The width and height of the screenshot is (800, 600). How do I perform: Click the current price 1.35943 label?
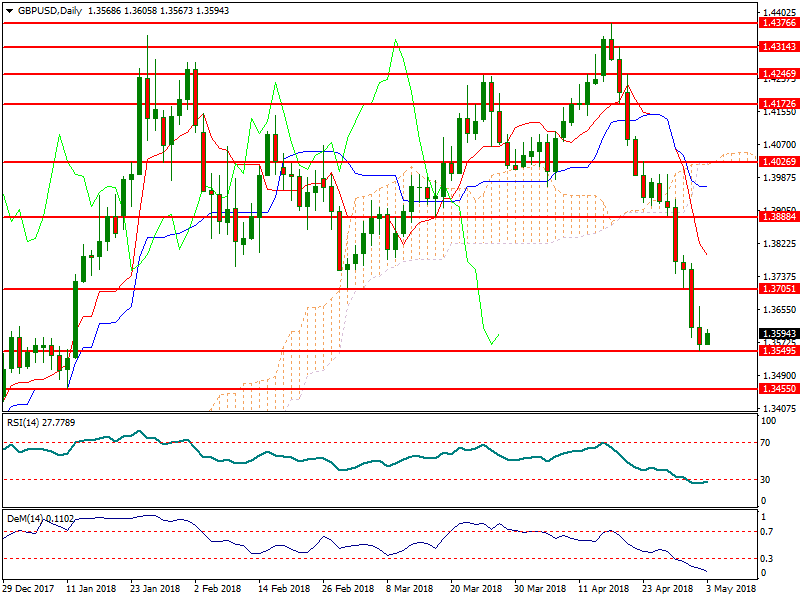pyautogui.click(x=778, y=333)
